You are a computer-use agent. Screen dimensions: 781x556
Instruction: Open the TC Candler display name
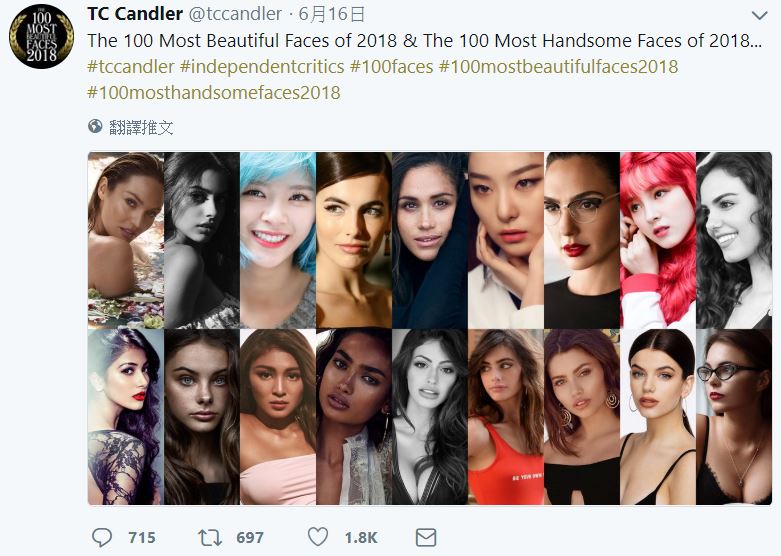point(135,14)
